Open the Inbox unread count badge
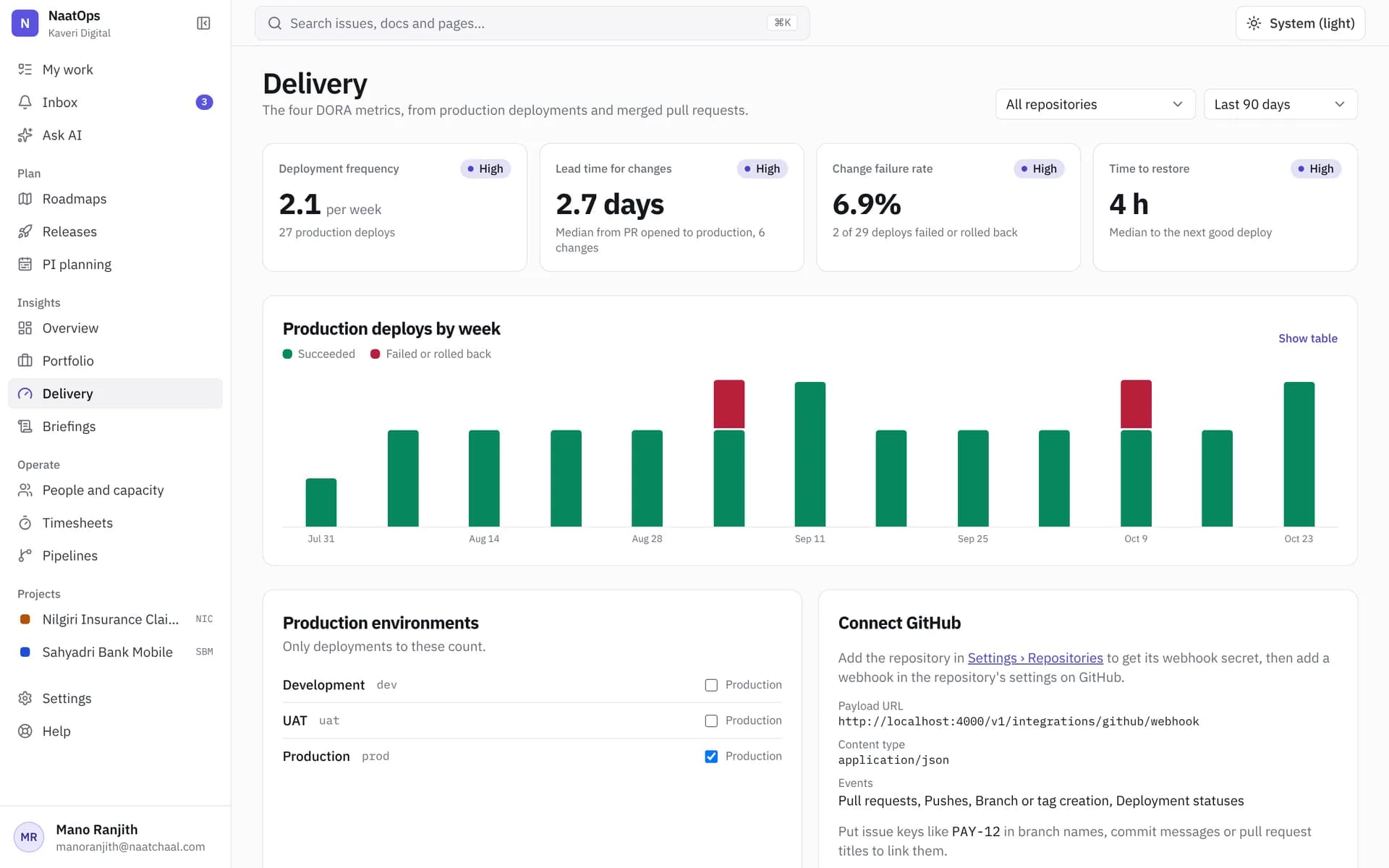 click(x=204, y=102)
